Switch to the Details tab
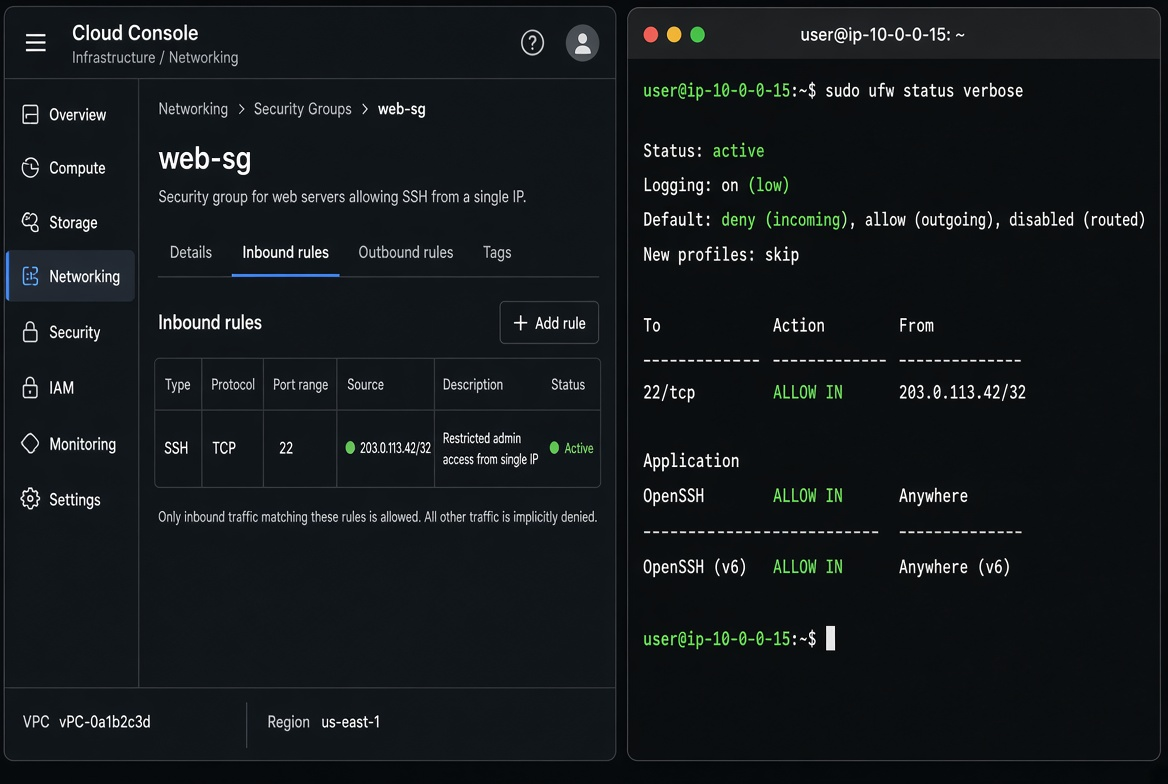 pos(191,253)
